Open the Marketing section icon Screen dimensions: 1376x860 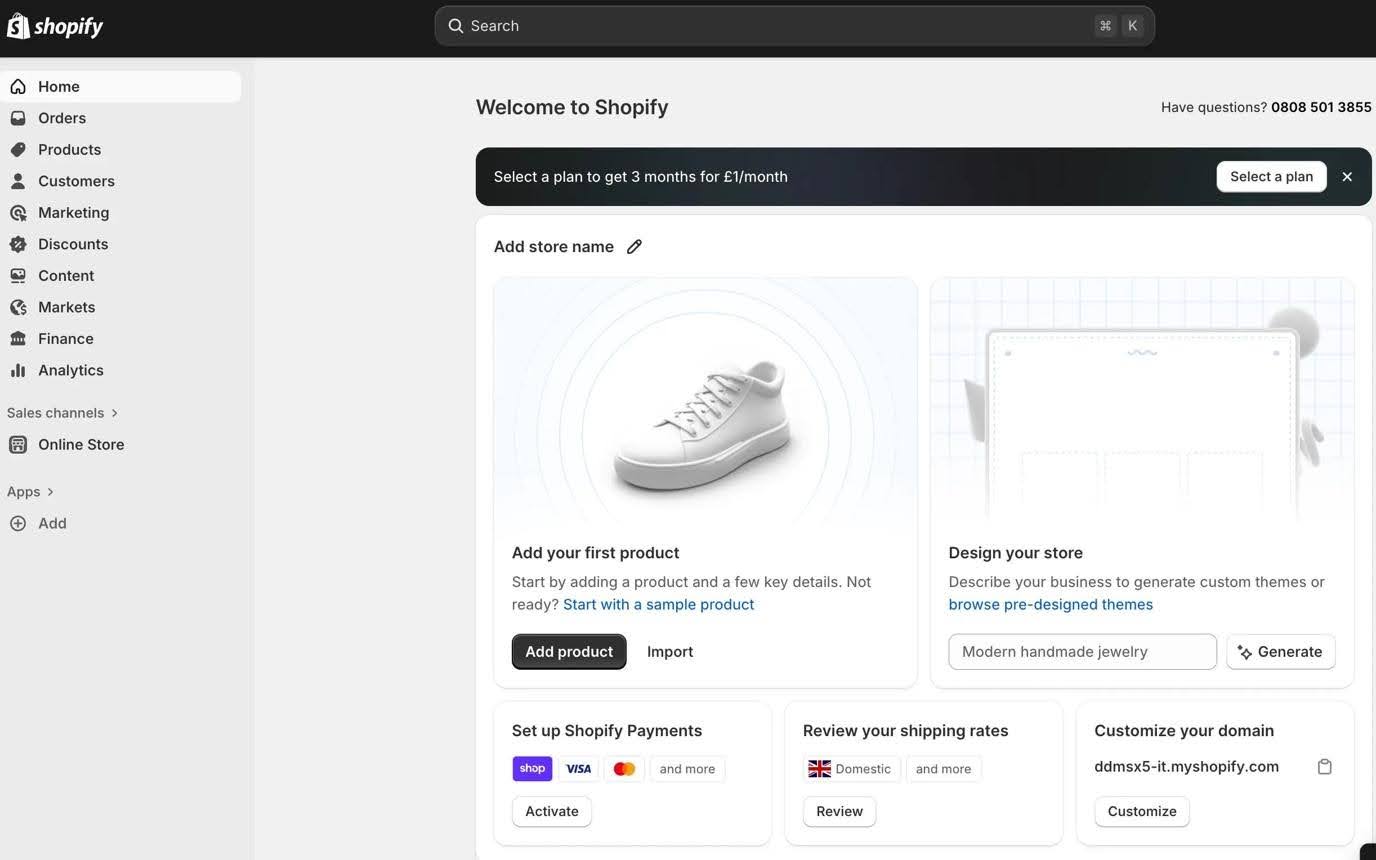click(18, 213)
